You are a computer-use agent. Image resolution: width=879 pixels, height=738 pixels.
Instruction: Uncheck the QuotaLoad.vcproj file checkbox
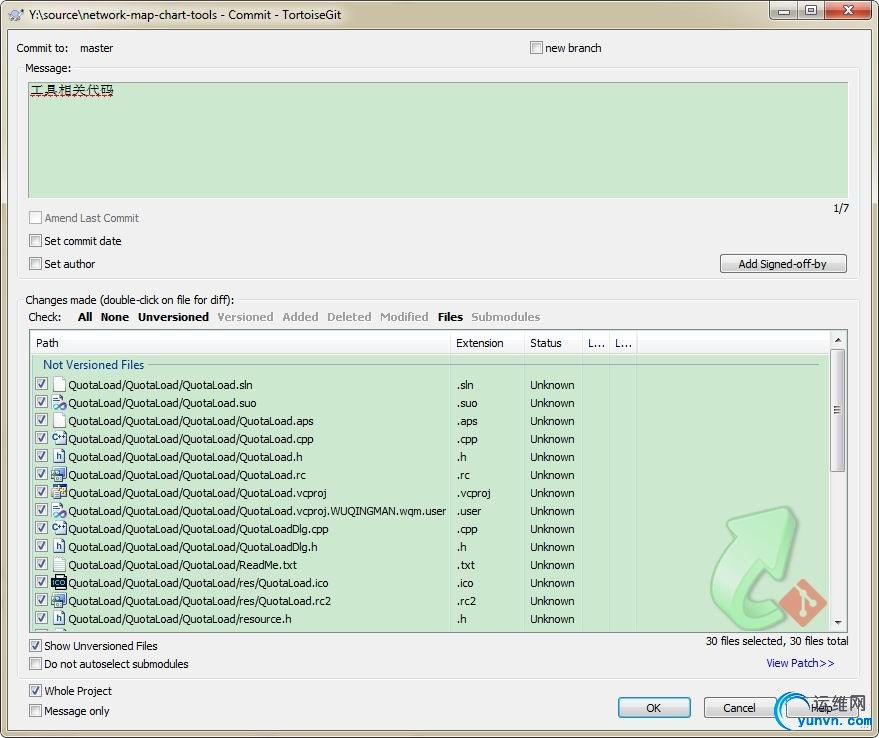click(x=41, y=492)
